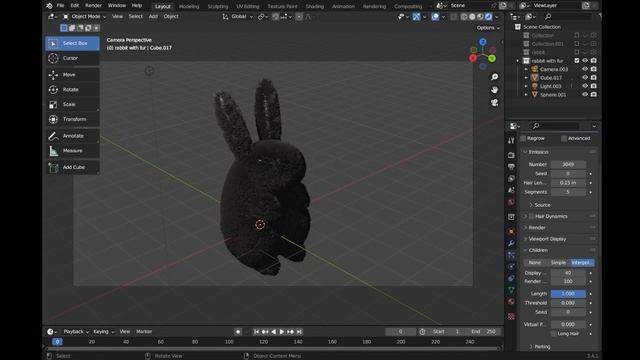Screen dimensions: 640x360
Task: Open the Playback dropdown in timeline
Action: [x=76, y=331]
